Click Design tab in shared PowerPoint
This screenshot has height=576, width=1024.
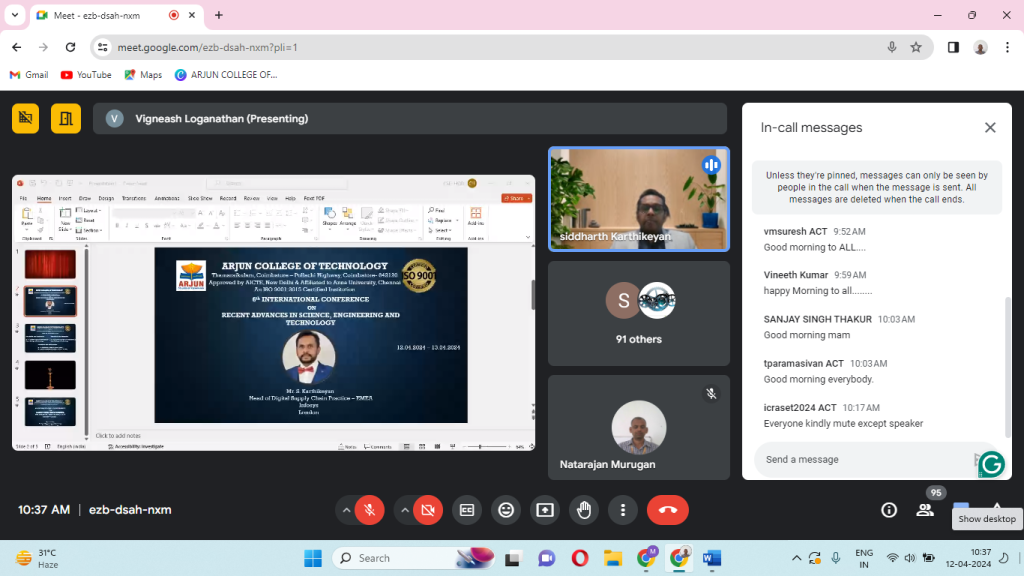(x=106, y=198)
